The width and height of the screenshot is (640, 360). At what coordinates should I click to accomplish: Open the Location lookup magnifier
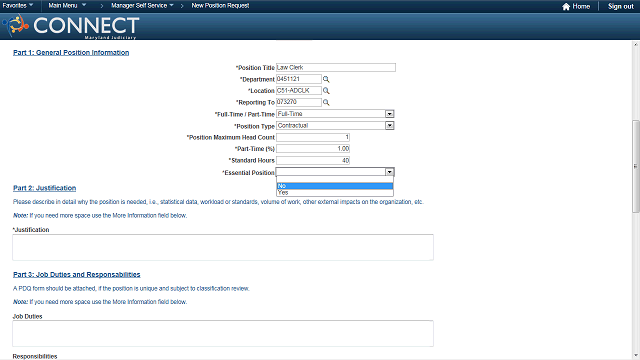326,91
